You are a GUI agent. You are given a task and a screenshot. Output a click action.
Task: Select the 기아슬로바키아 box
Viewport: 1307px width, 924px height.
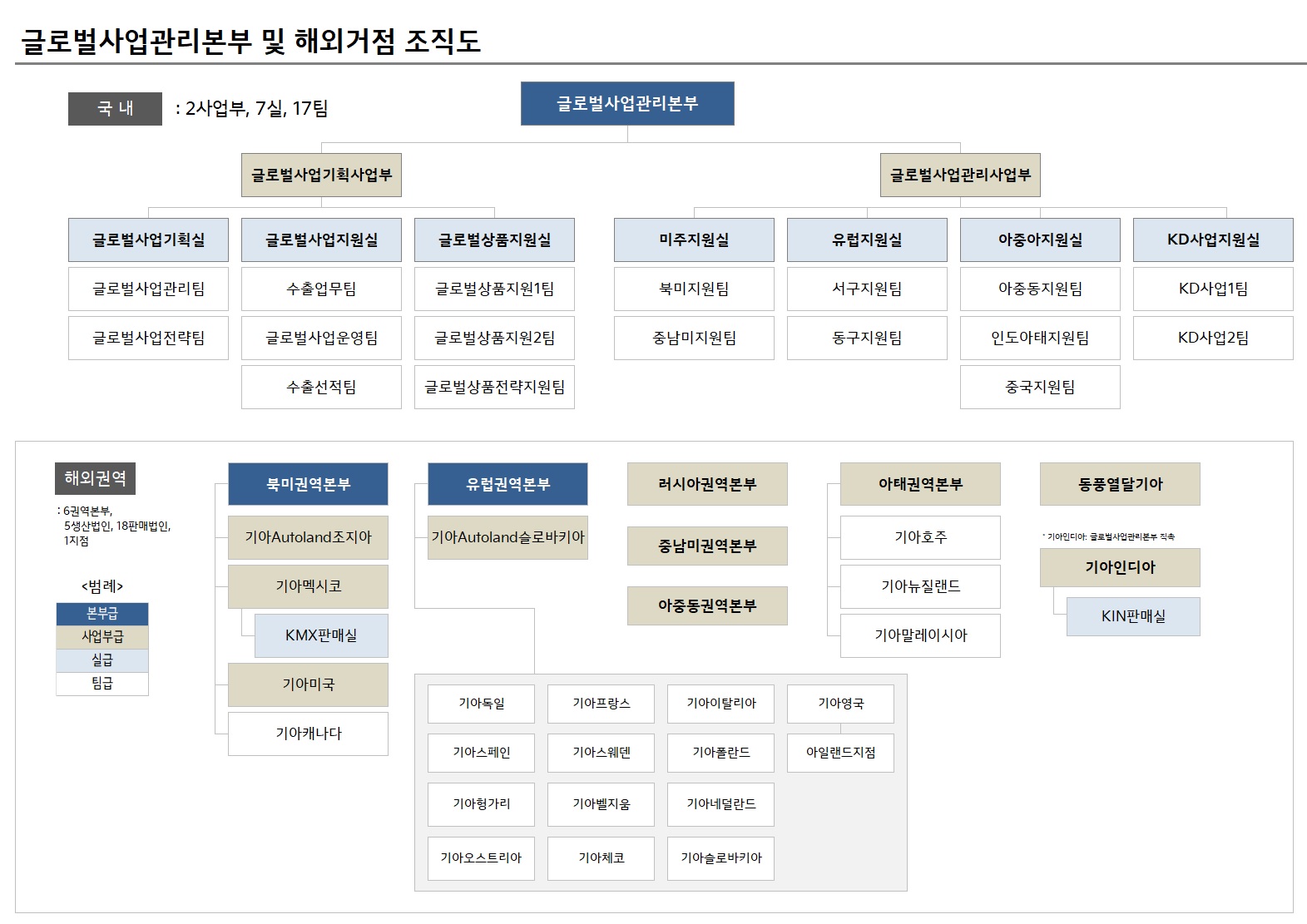pos(720,858)
